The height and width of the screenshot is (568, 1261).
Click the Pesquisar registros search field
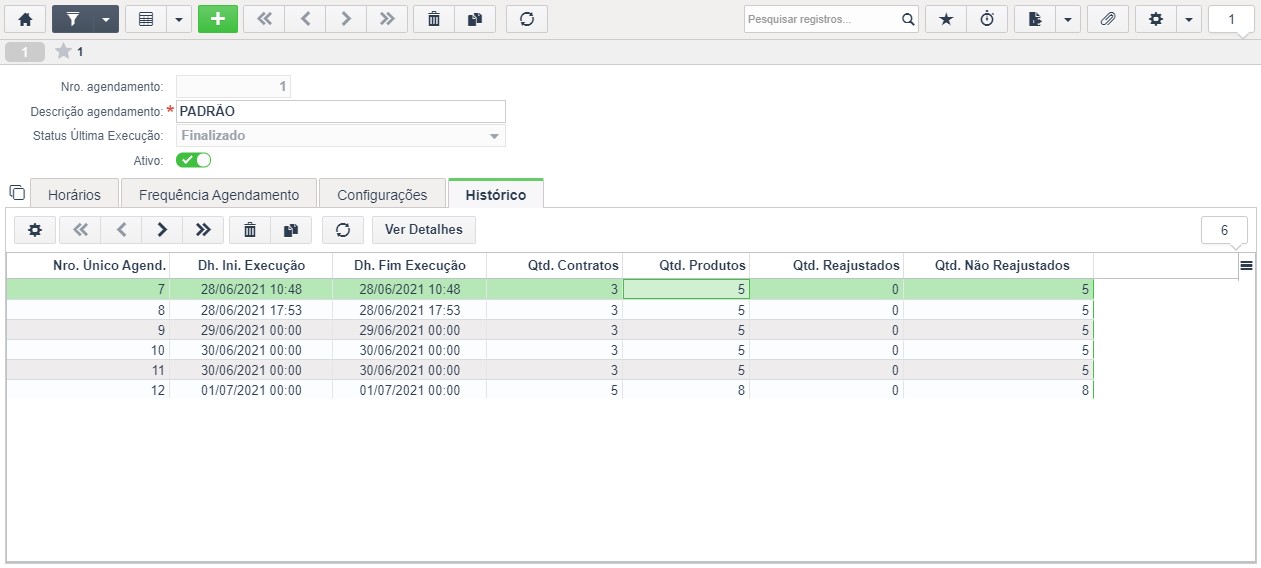pyautogui.click(x=822, y=19)
